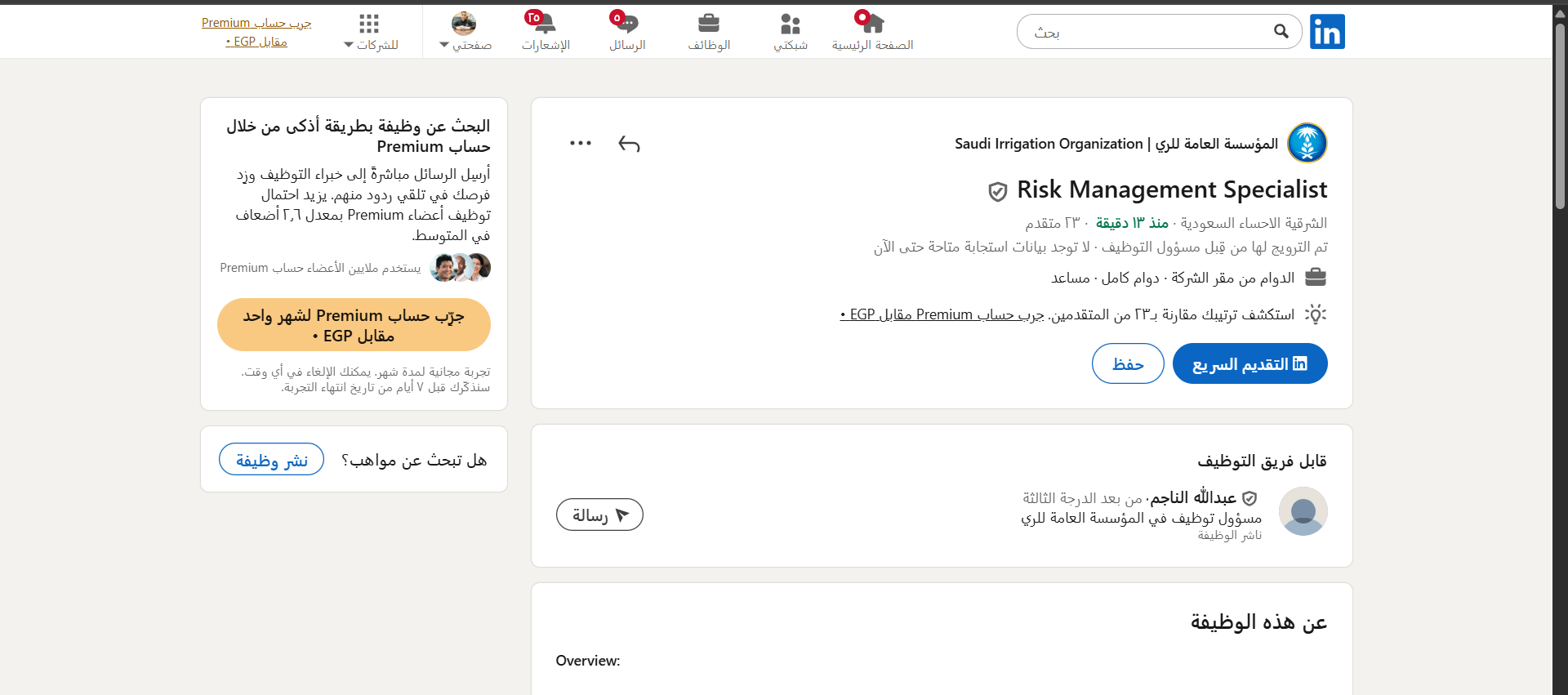Open عبدالله الناجم recruiter profile name
The image size is (1568, 695).
[1193, 497]
